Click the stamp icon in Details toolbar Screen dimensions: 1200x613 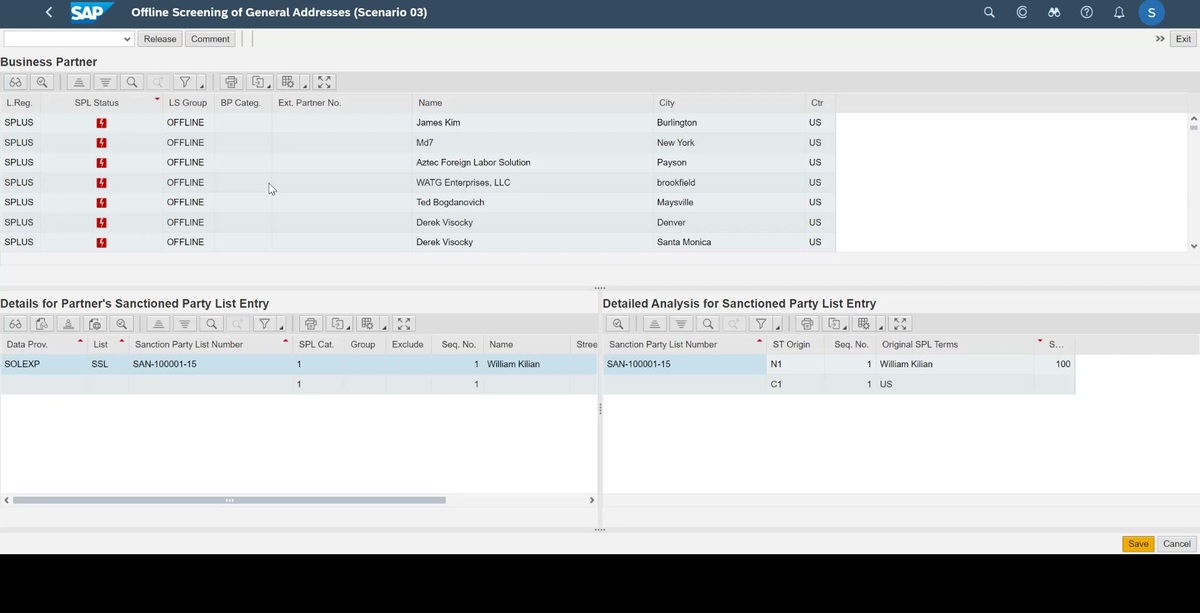[68, 324]
